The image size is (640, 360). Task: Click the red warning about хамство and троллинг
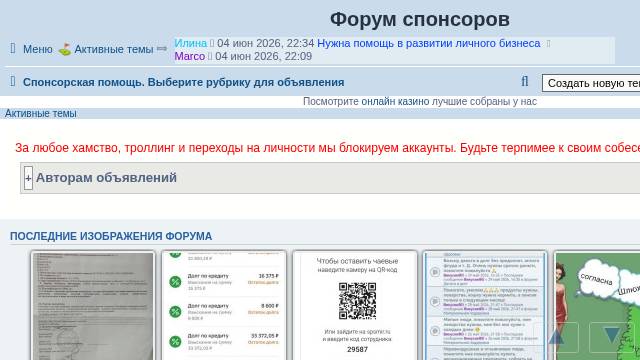point(327,148)
